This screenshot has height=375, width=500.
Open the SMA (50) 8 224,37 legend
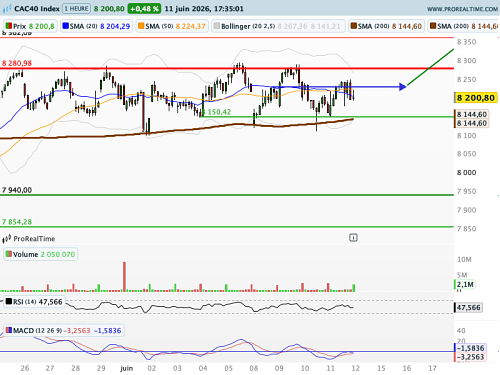coord(172,26)
